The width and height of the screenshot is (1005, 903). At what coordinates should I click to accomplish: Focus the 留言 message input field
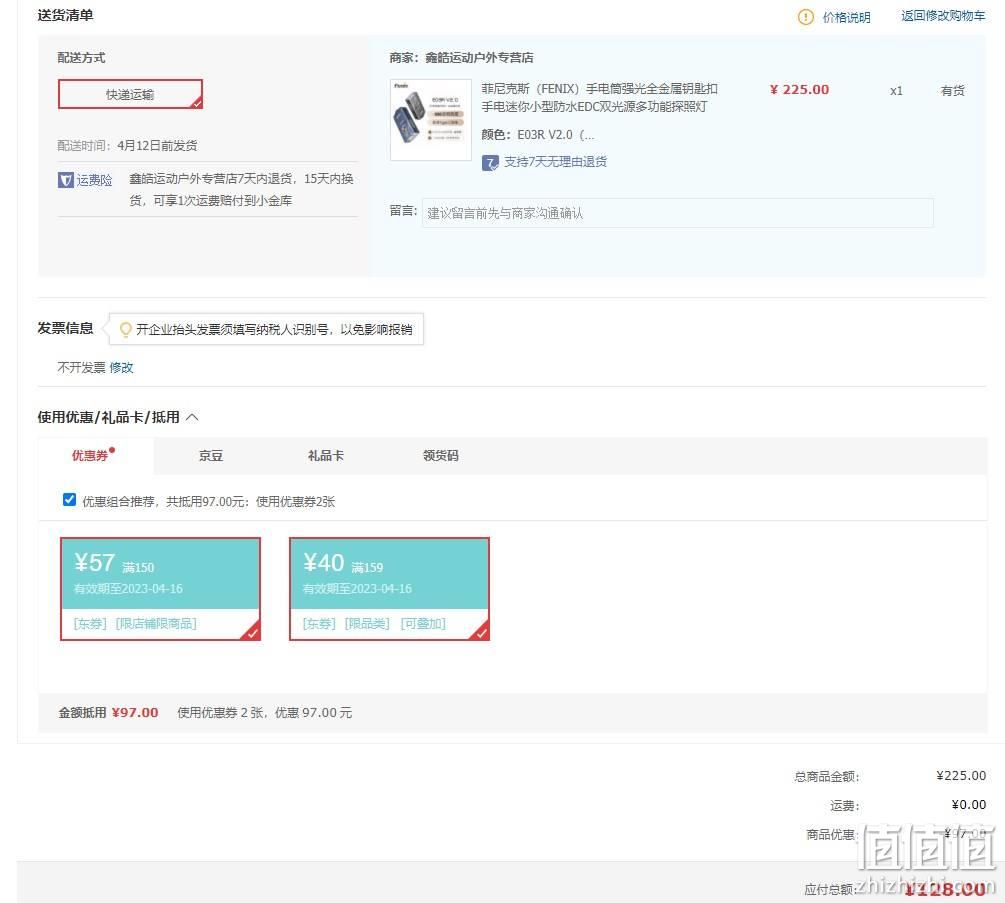pos(677,213)
